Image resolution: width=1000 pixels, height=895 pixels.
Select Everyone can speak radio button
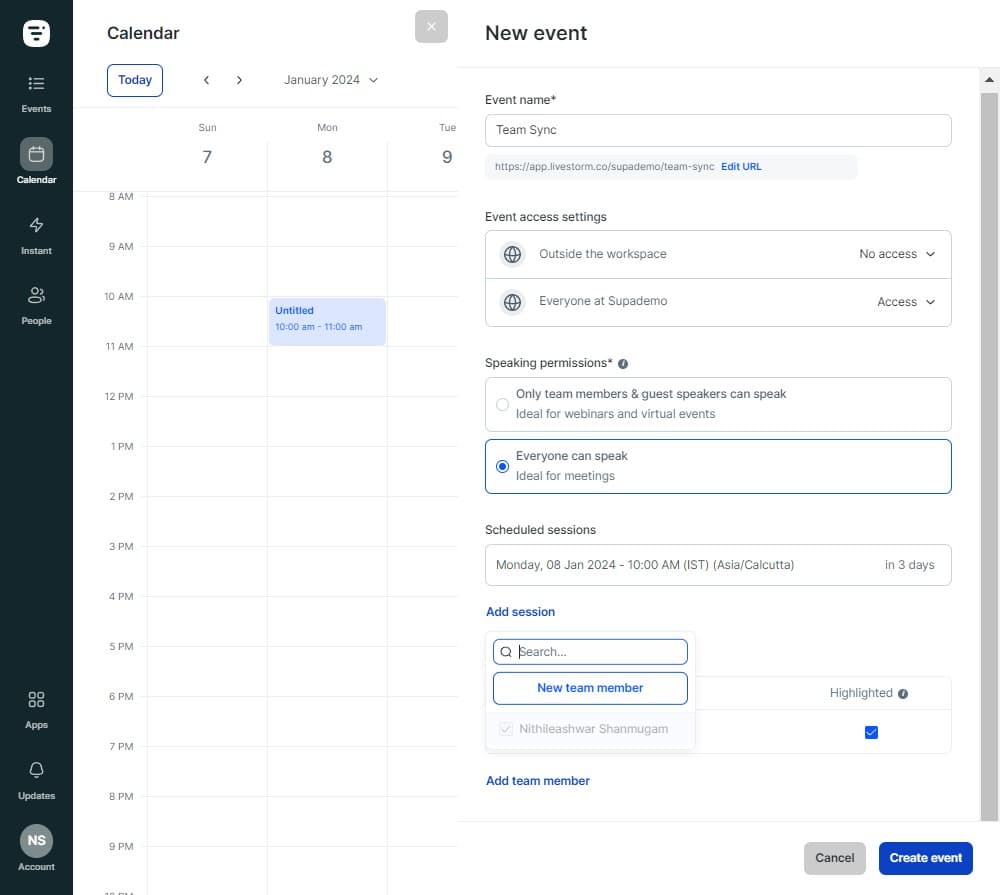(502, 467)
